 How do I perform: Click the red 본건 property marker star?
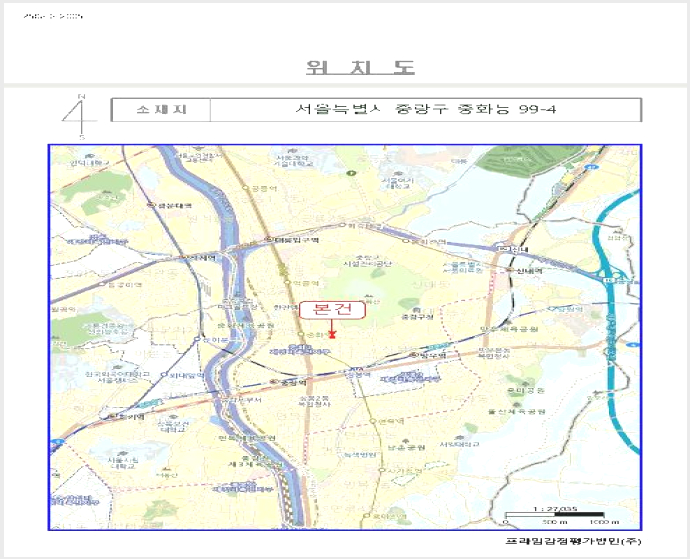332,335
